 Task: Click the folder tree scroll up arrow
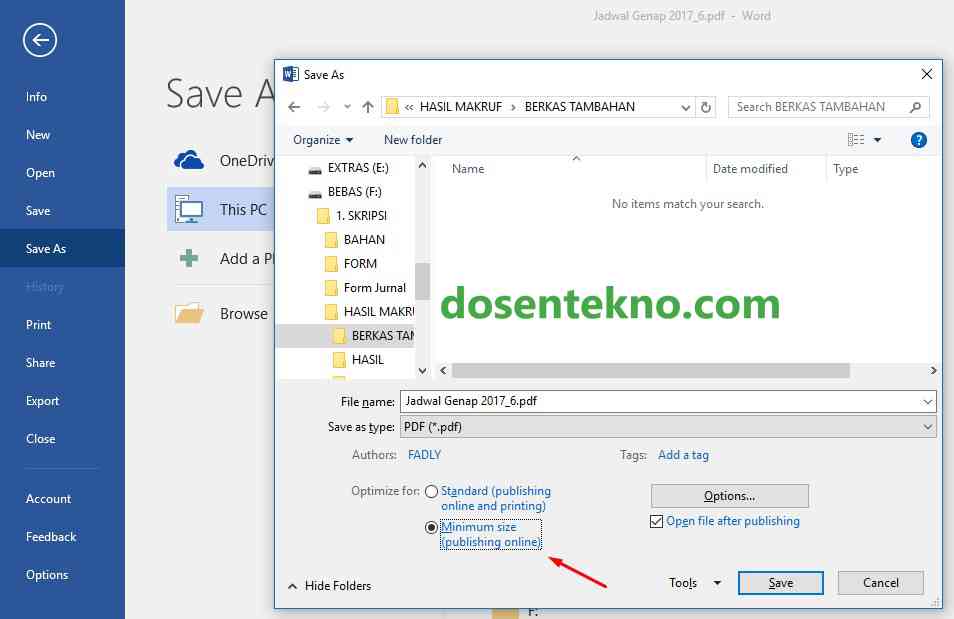(x=422, y=165)
